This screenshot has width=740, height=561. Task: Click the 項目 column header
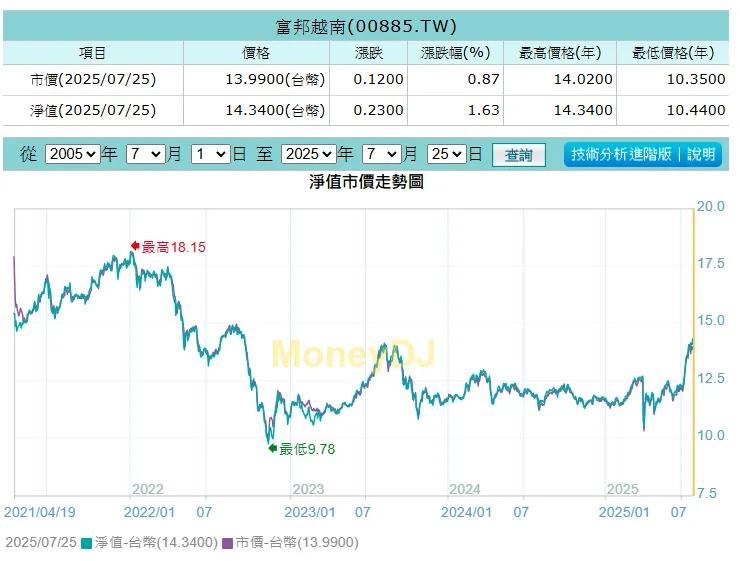[x=92, y=53]
